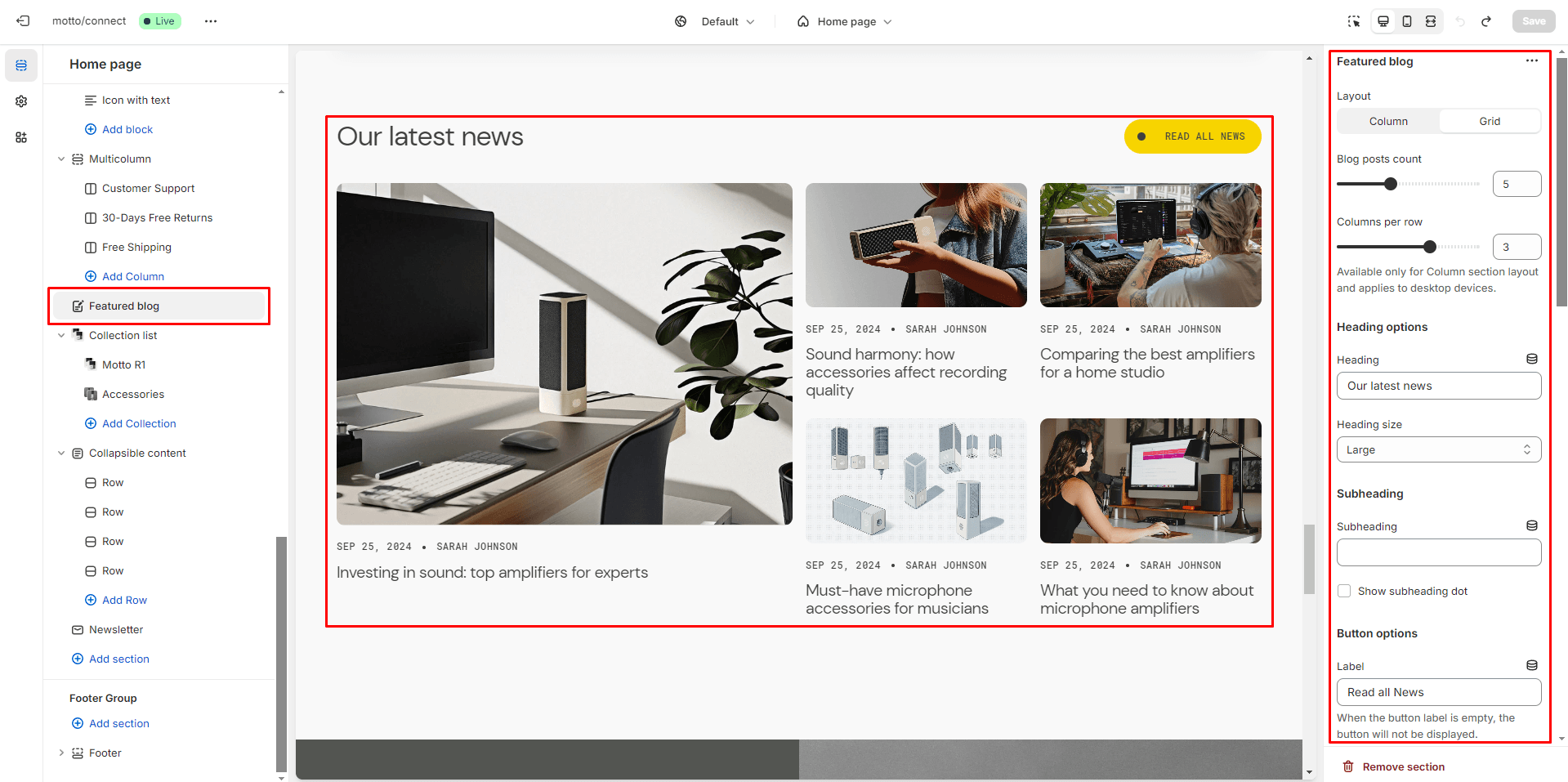Image resolution: width=1568 pixels, height=782 pixels.
Task: Open the Heading size dropdown
Action: (x=1438, y=450)
